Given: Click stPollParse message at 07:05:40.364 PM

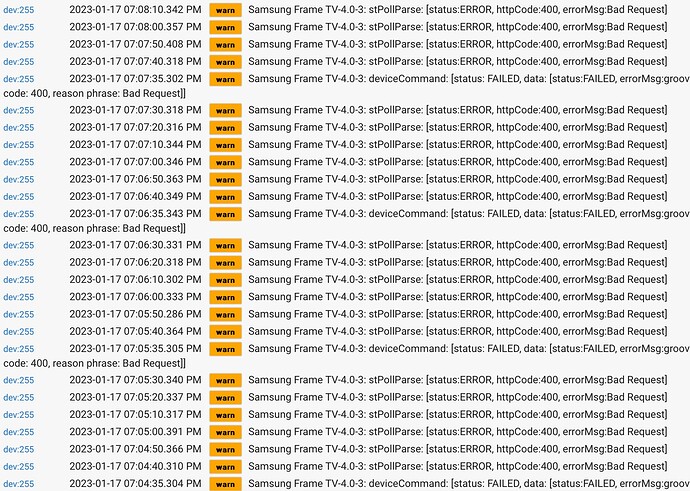Looking at the screenshot, I should [458, 331].
